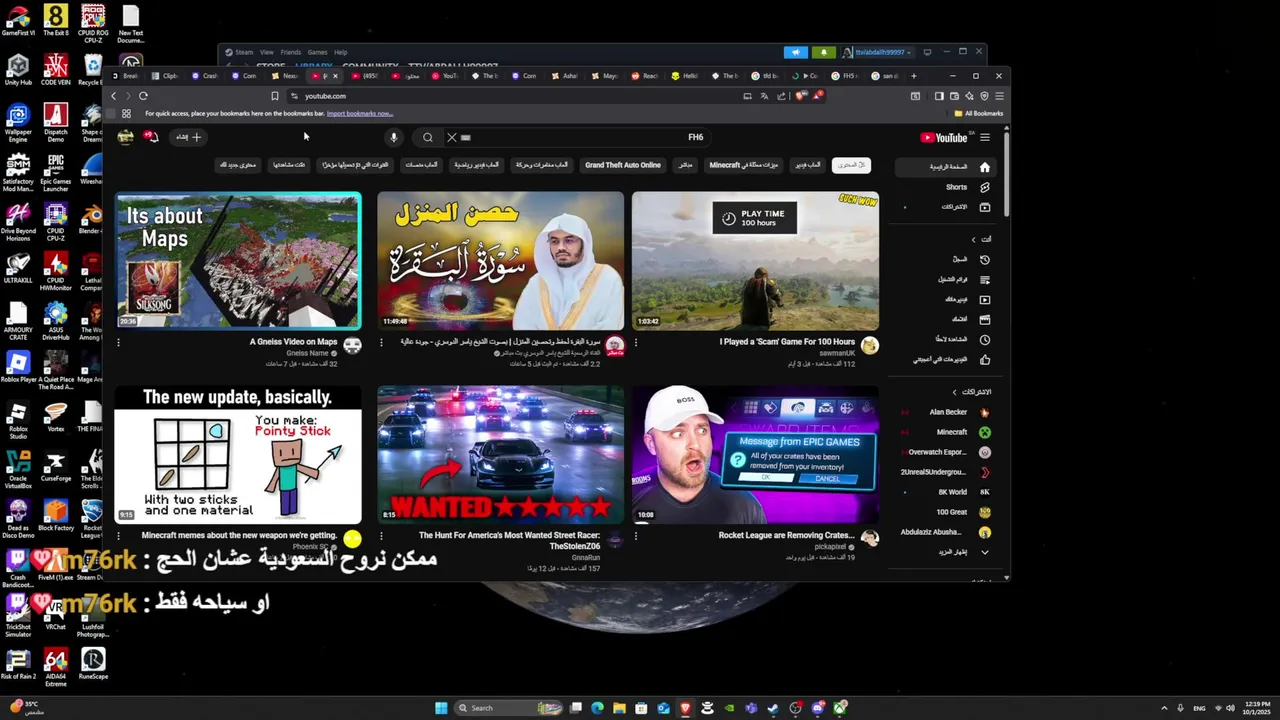Image resolution: width=1280 pixels, height=720 pixels.
Task: Open the new update Pointy Stick thumbnail
Action: pos(238,453)
